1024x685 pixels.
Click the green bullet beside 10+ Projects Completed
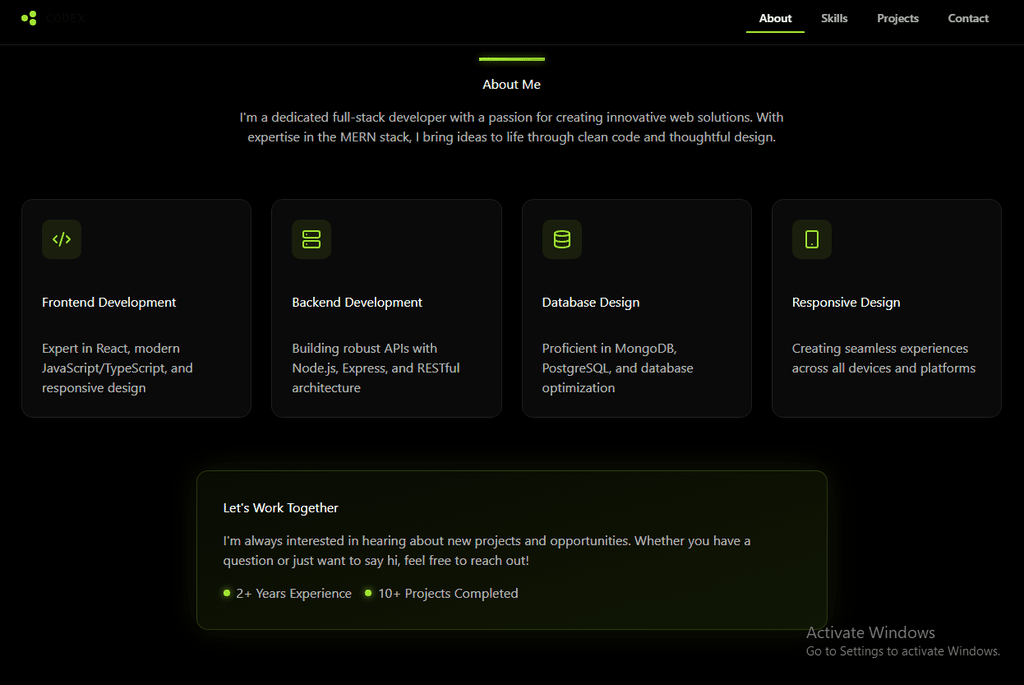click(368, 593)
